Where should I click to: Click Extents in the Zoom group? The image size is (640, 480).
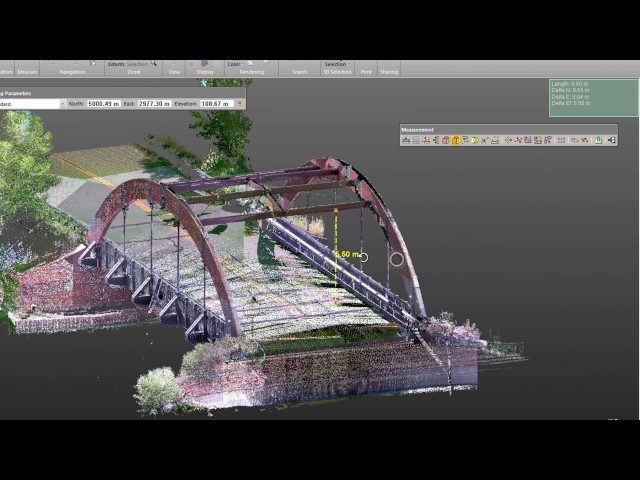click(x=116, y=64)
